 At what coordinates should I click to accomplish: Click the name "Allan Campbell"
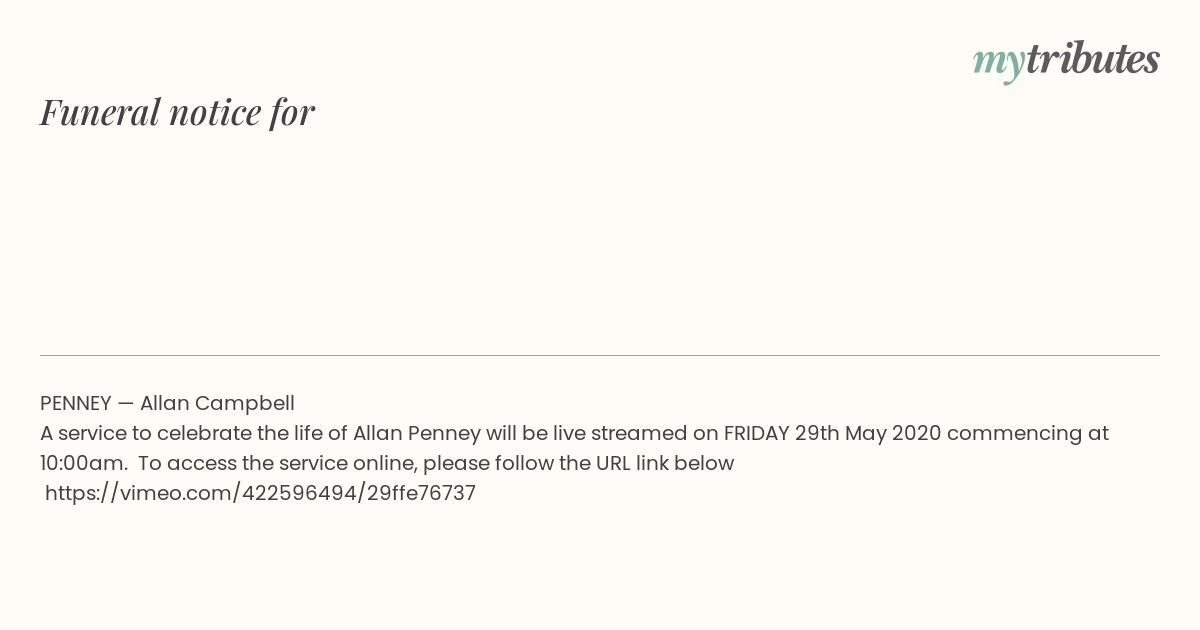pyautogui.click(x=217, y=403)
